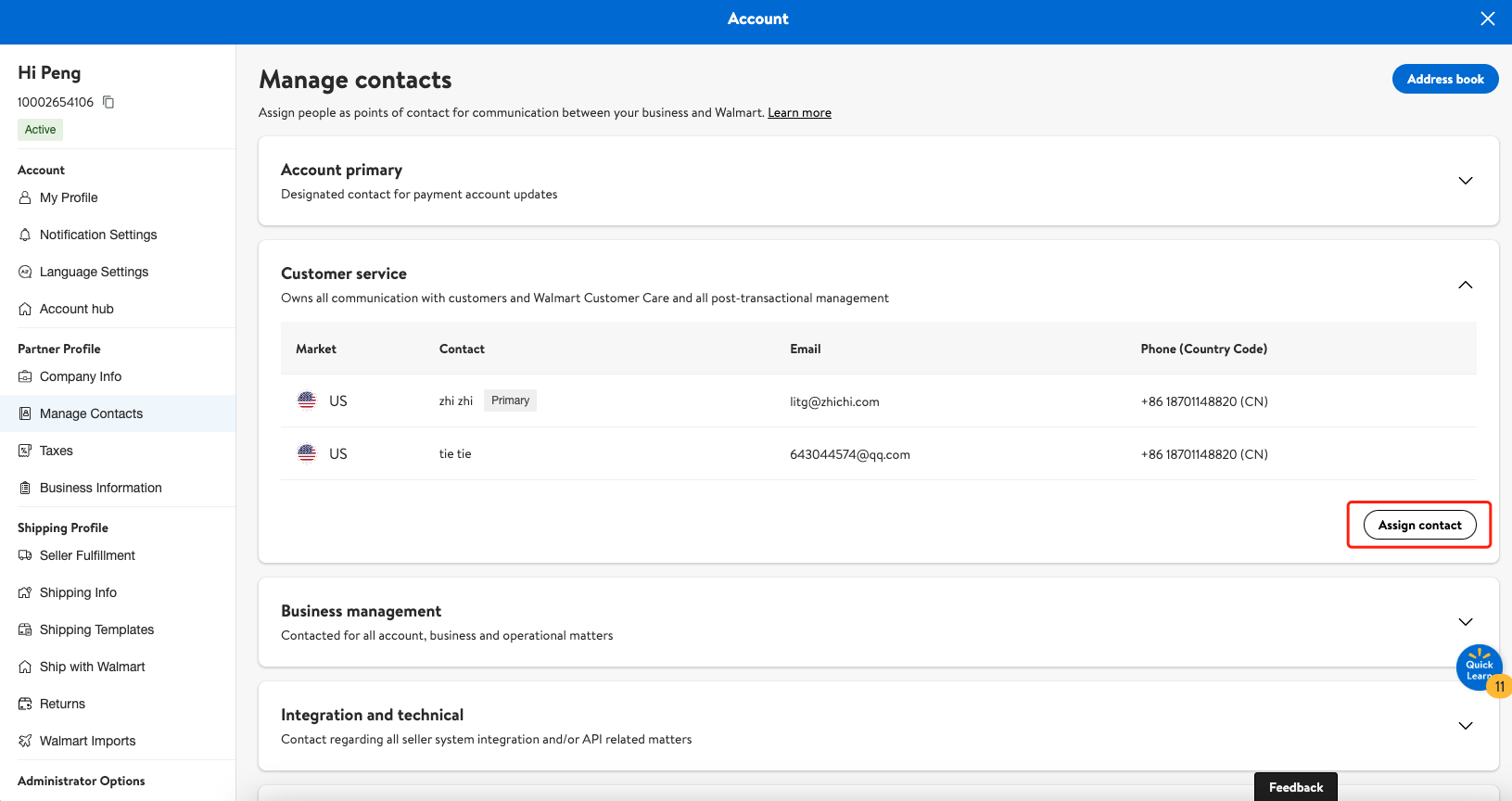Click the Customer service heading

344,273
